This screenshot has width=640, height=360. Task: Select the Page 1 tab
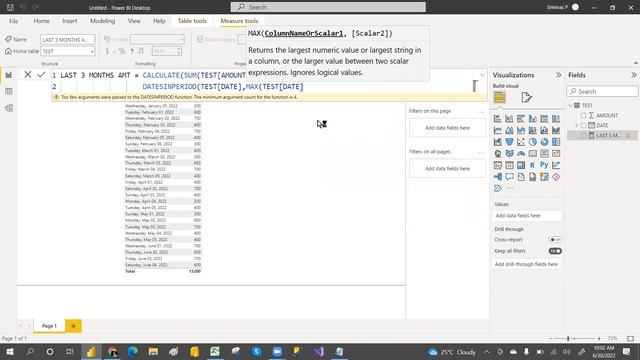click(x=49, y=326)
